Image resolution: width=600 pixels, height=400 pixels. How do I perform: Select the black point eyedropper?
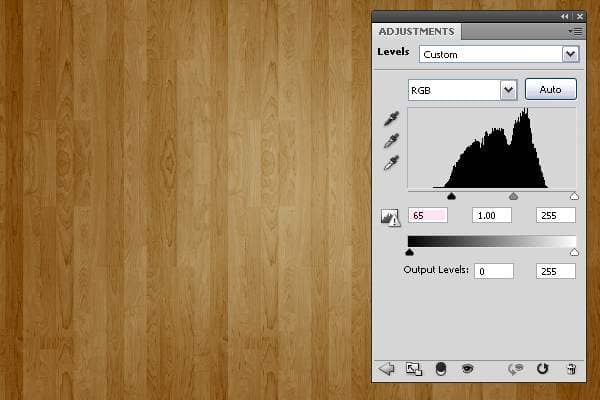tap(391, 119)
